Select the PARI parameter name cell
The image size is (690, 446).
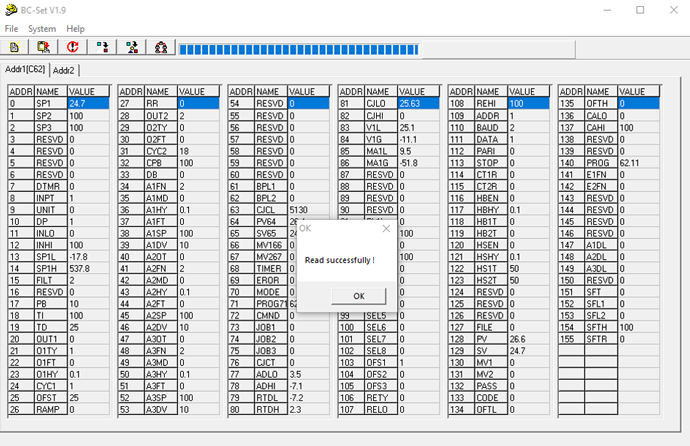coord(491,151)
